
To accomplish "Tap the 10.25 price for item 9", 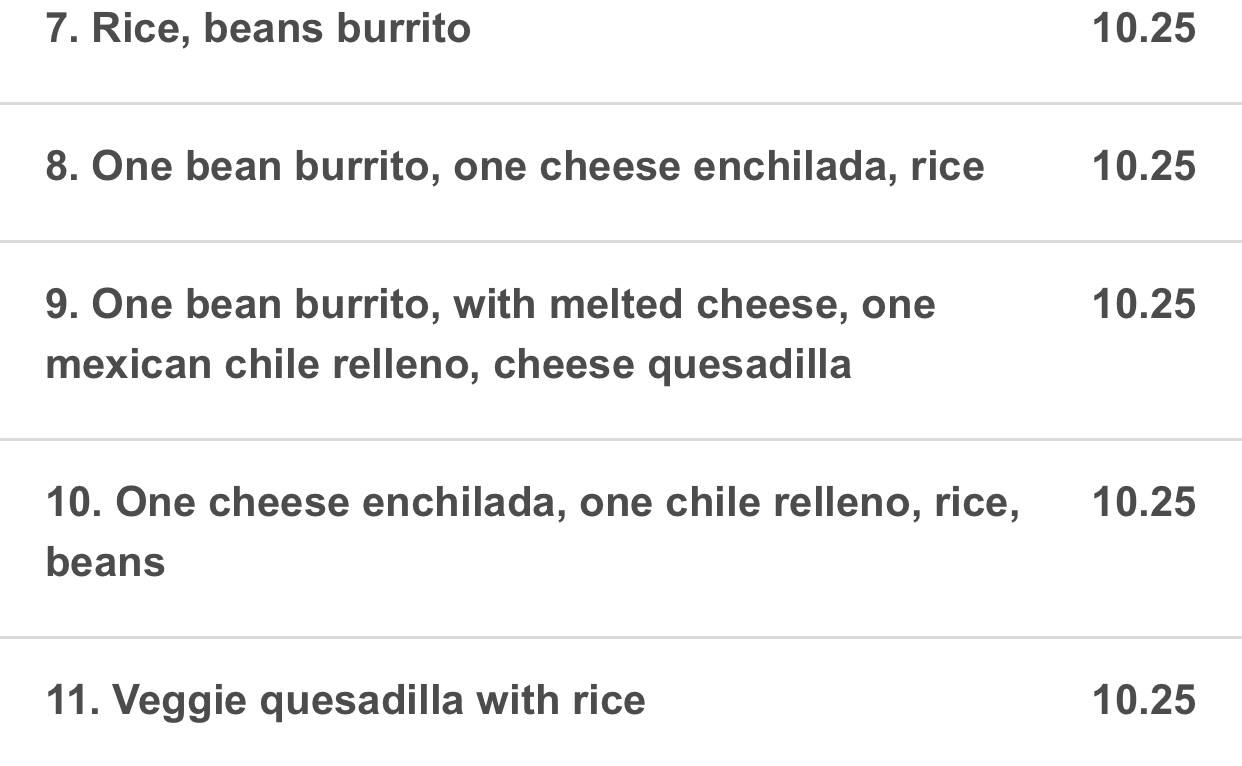I will (1143, 304).
